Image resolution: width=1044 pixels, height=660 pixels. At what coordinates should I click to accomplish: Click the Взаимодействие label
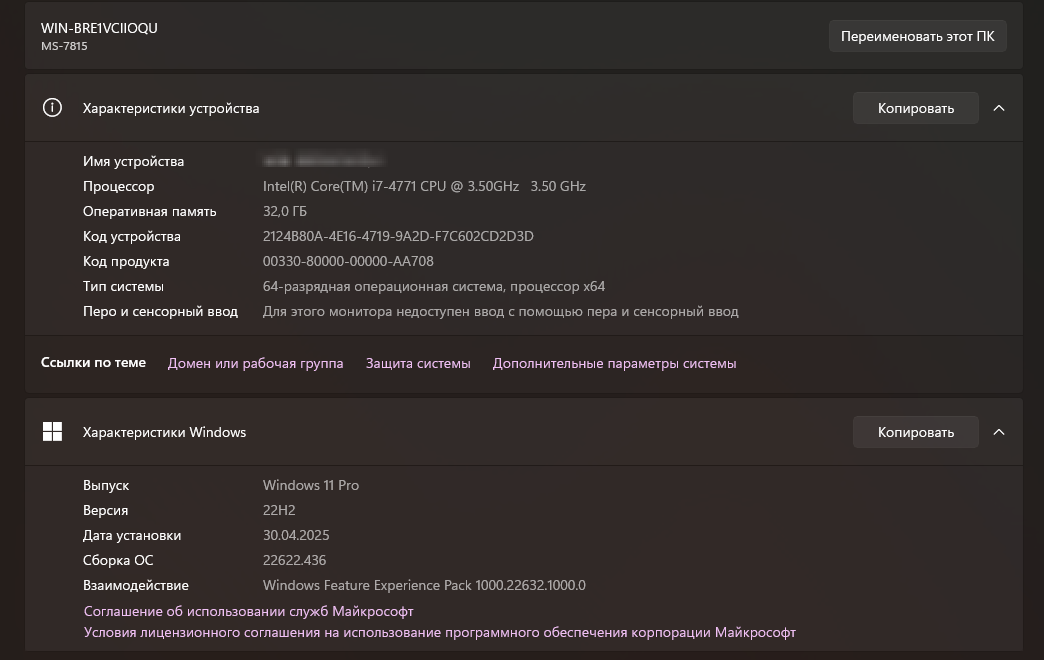(136, 585)
